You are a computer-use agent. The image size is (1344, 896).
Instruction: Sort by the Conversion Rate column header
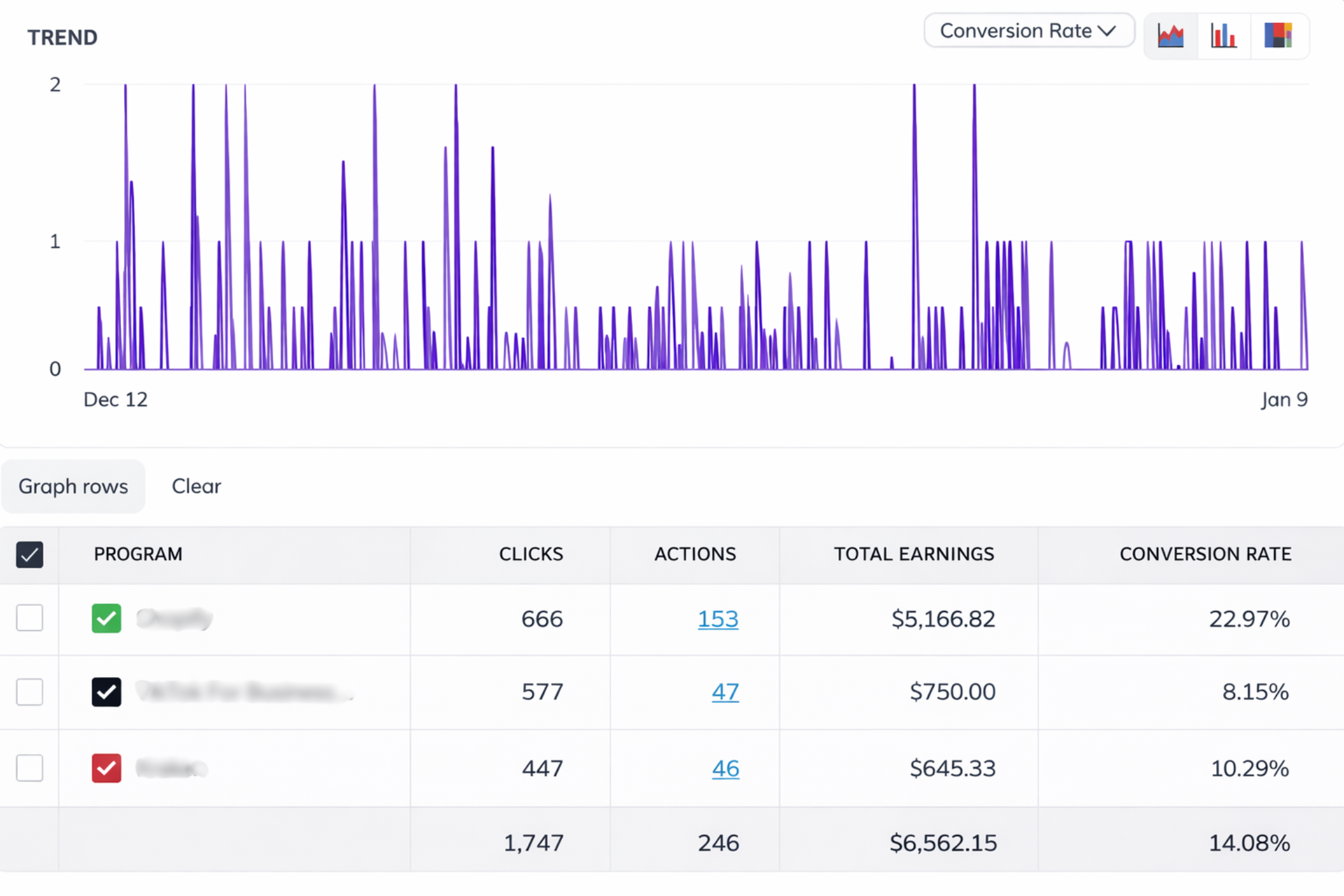[x=1205, y=554]
